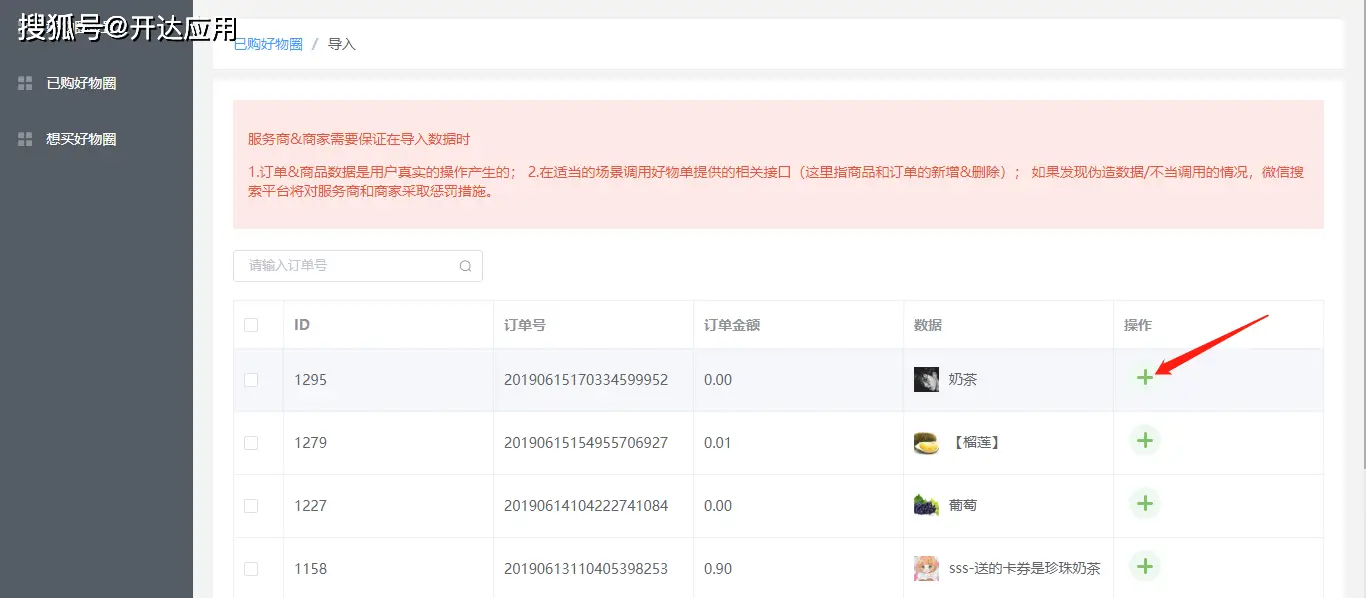This screenshot has width=1366, height=598.
Task: Check the row with ID 1279
Action: (x=251, y=443)
